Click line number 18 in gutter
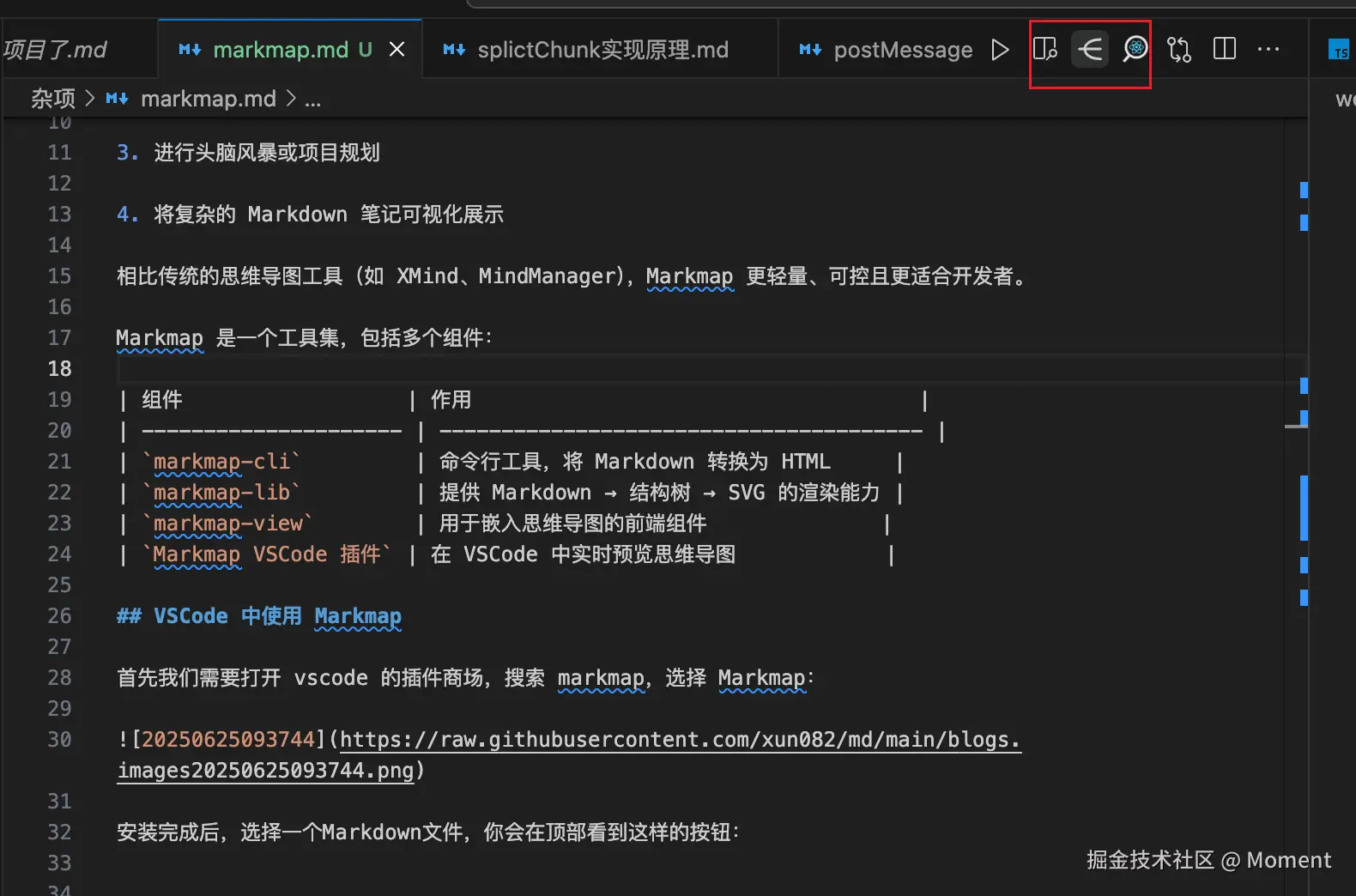The height and width of the screenshot is (896, 1356). (x=59, y=369)
